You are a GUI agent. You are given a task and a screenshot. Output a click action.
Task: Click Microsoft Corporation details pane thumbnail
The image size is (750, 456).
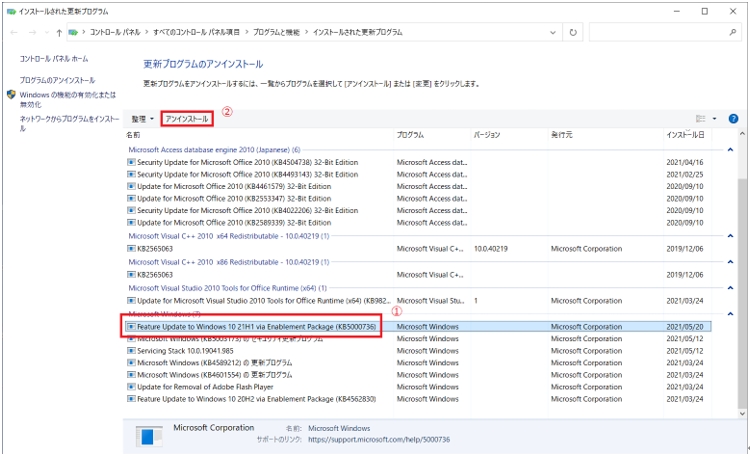(149, 436)
